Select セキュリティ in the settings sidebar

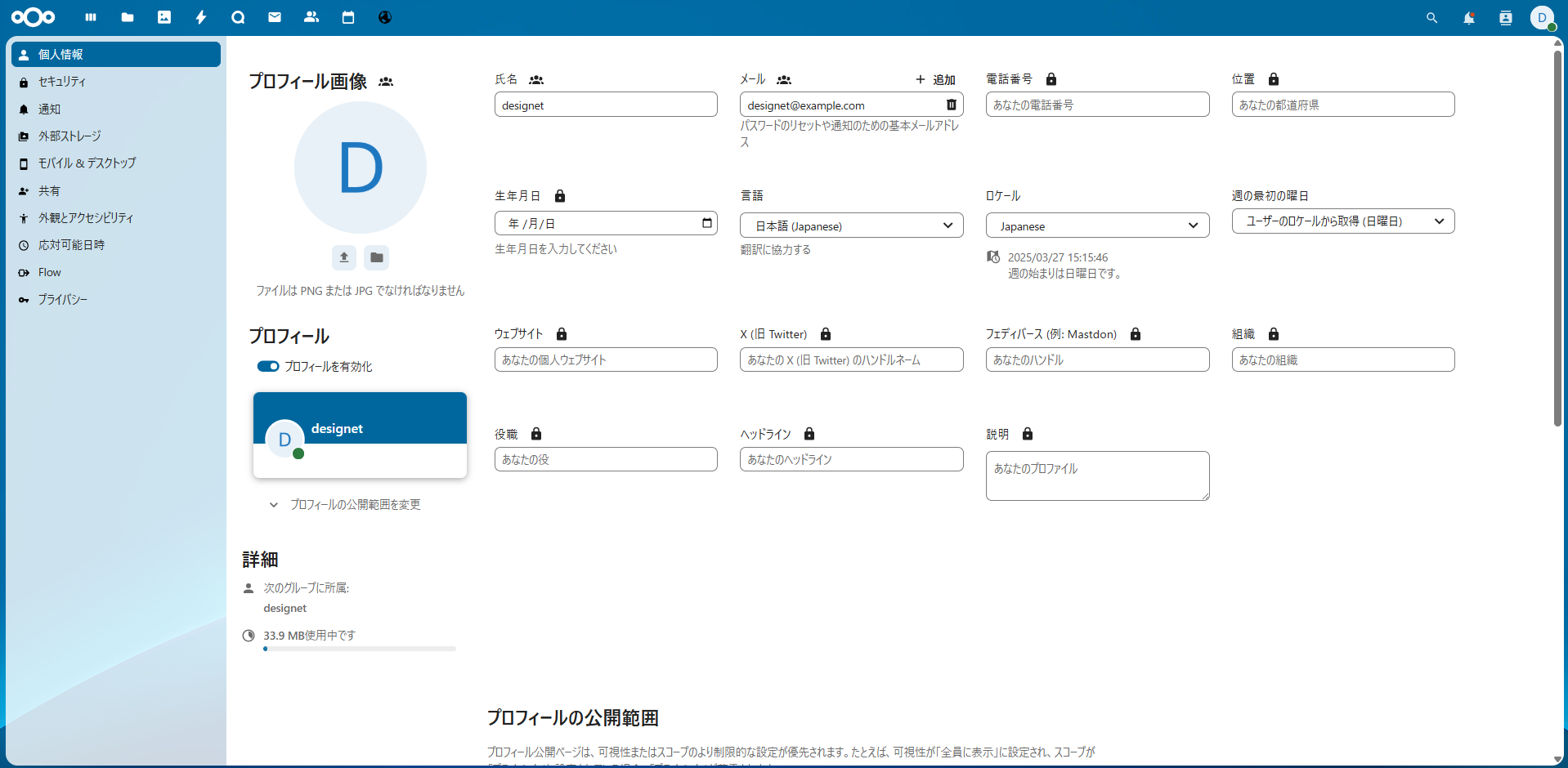[x=62, y=82]
